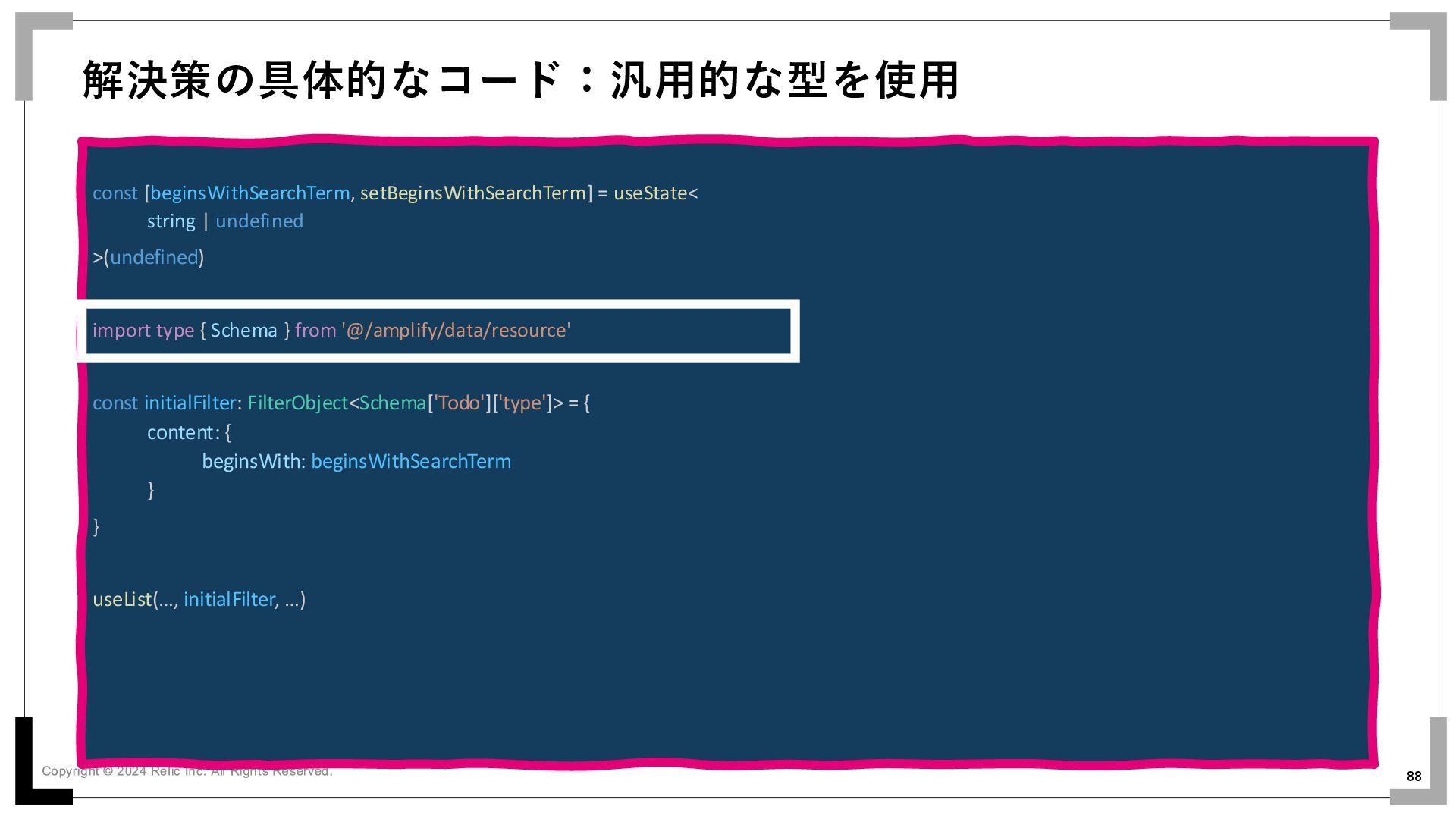This screenshot has width=1456, height=819.
Task: Click 'beginsWith:' property key
Action: click(x=253, y=462)
